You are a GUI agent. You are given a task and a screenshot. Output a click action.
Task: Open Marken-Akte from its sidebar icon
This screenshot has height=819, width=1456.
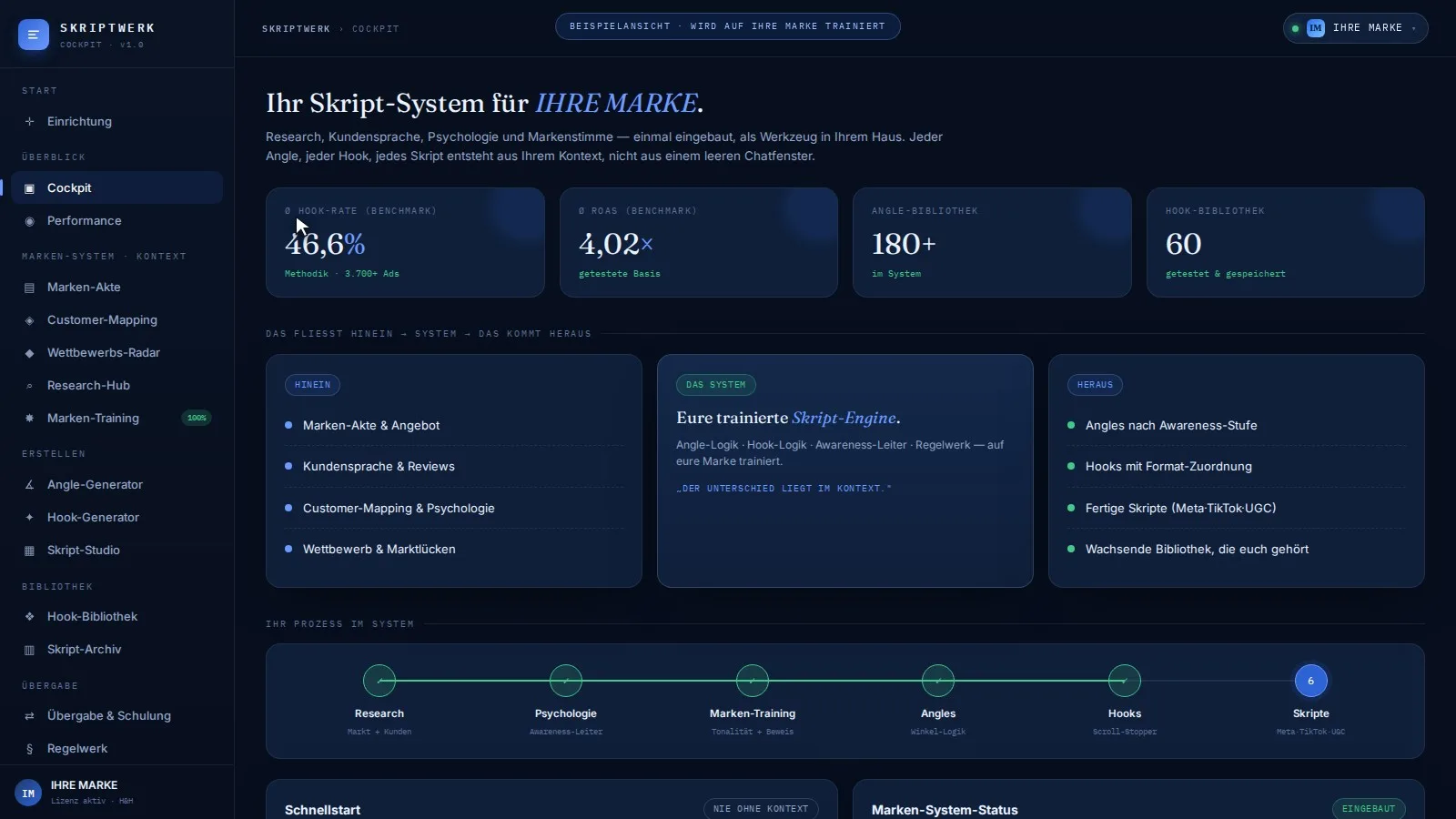click(x=29, y=288)
